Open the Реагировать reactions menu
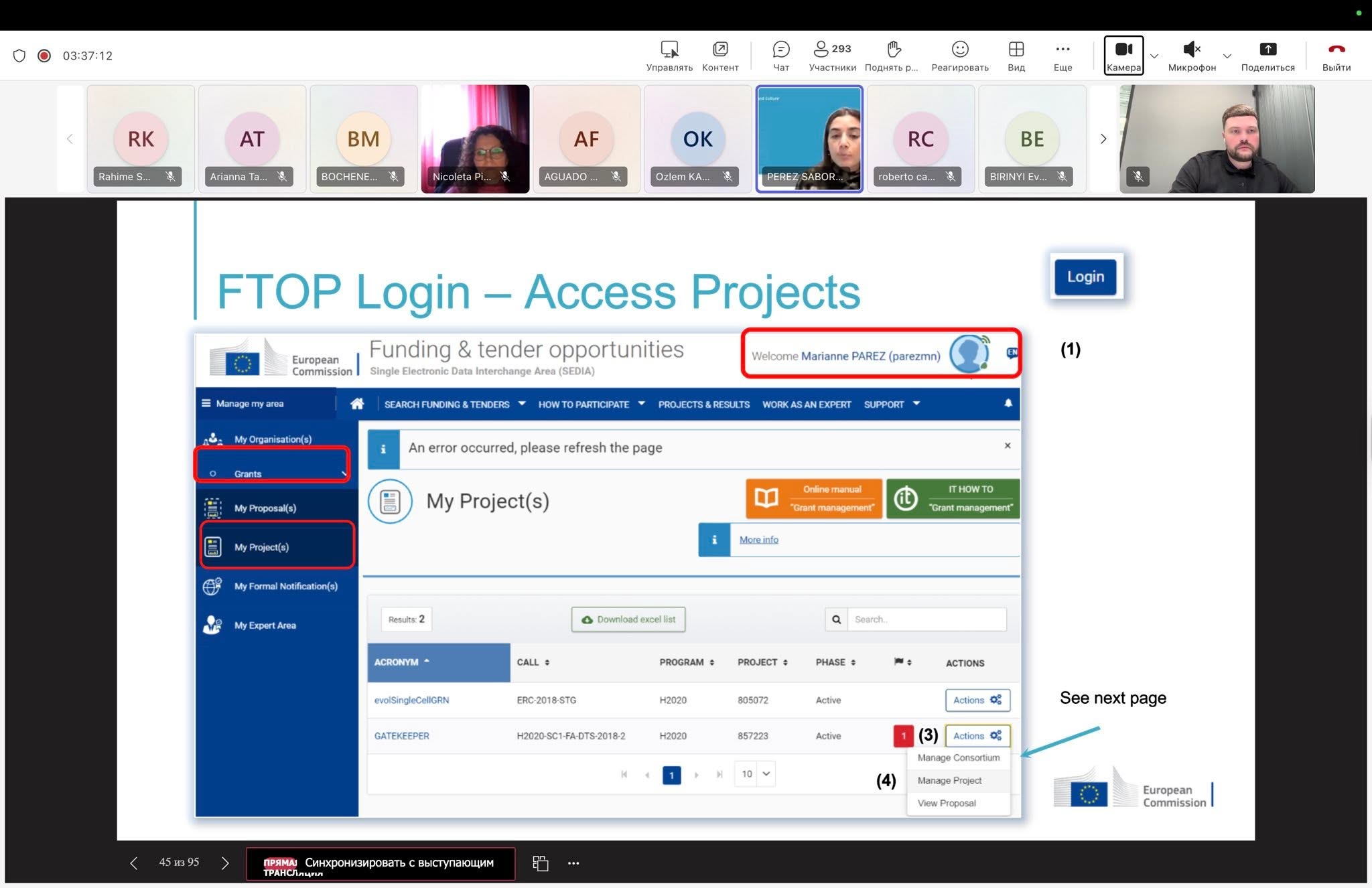 click(960, 56)
